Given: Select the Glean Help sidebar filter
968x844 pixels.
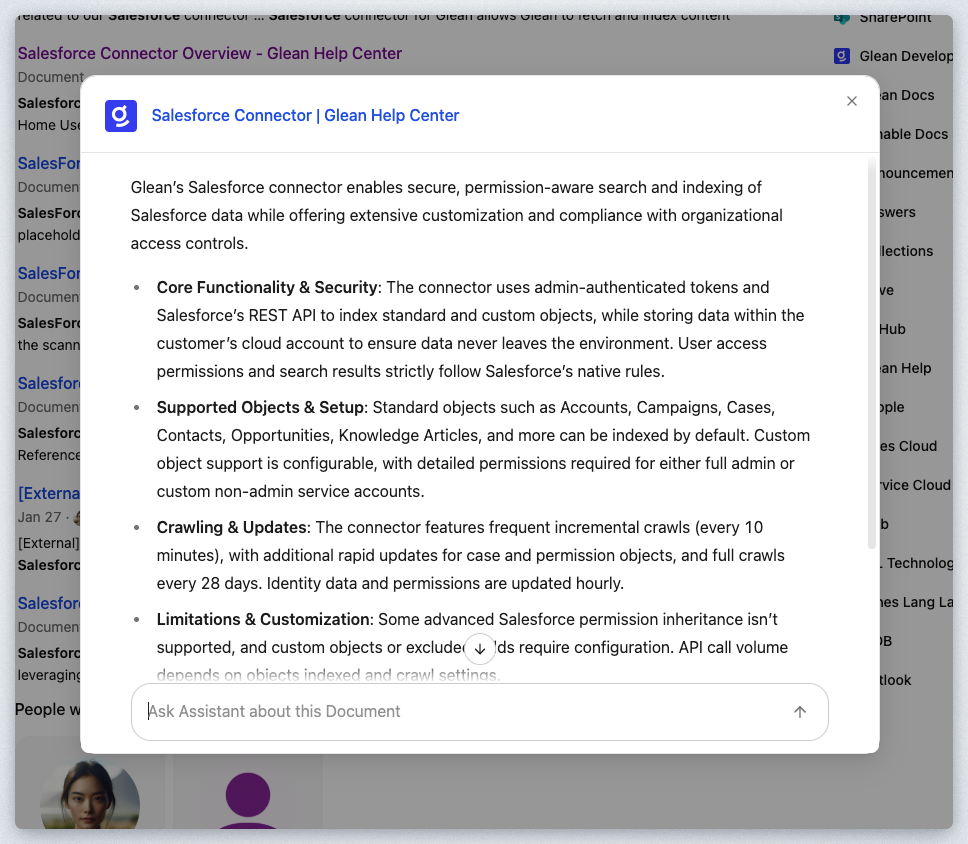Looking at the screenshot, I should pos(904,368).
